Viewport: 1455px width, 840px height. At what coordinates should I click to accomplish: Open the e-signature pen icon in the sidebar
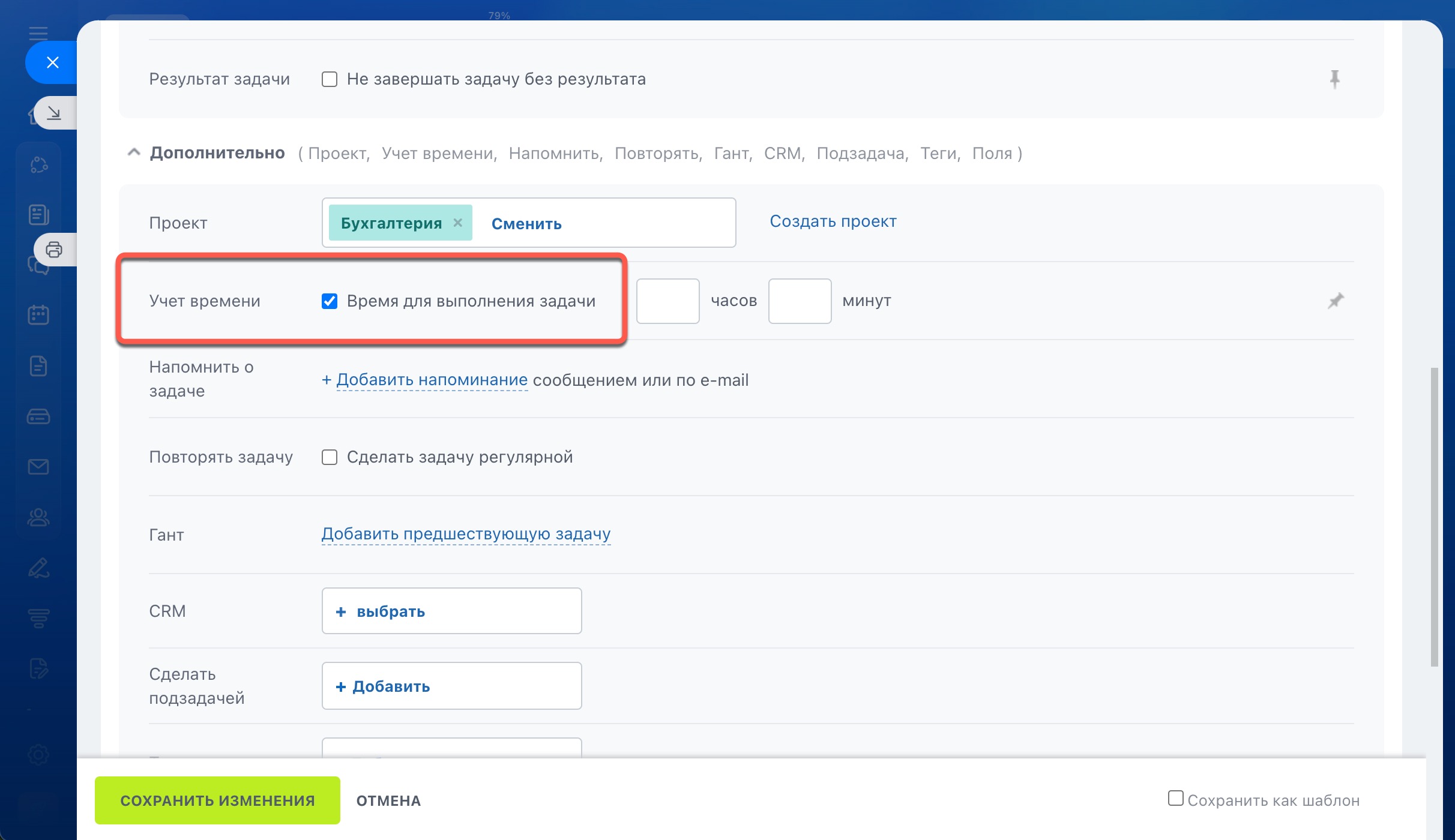click(38, 568)
